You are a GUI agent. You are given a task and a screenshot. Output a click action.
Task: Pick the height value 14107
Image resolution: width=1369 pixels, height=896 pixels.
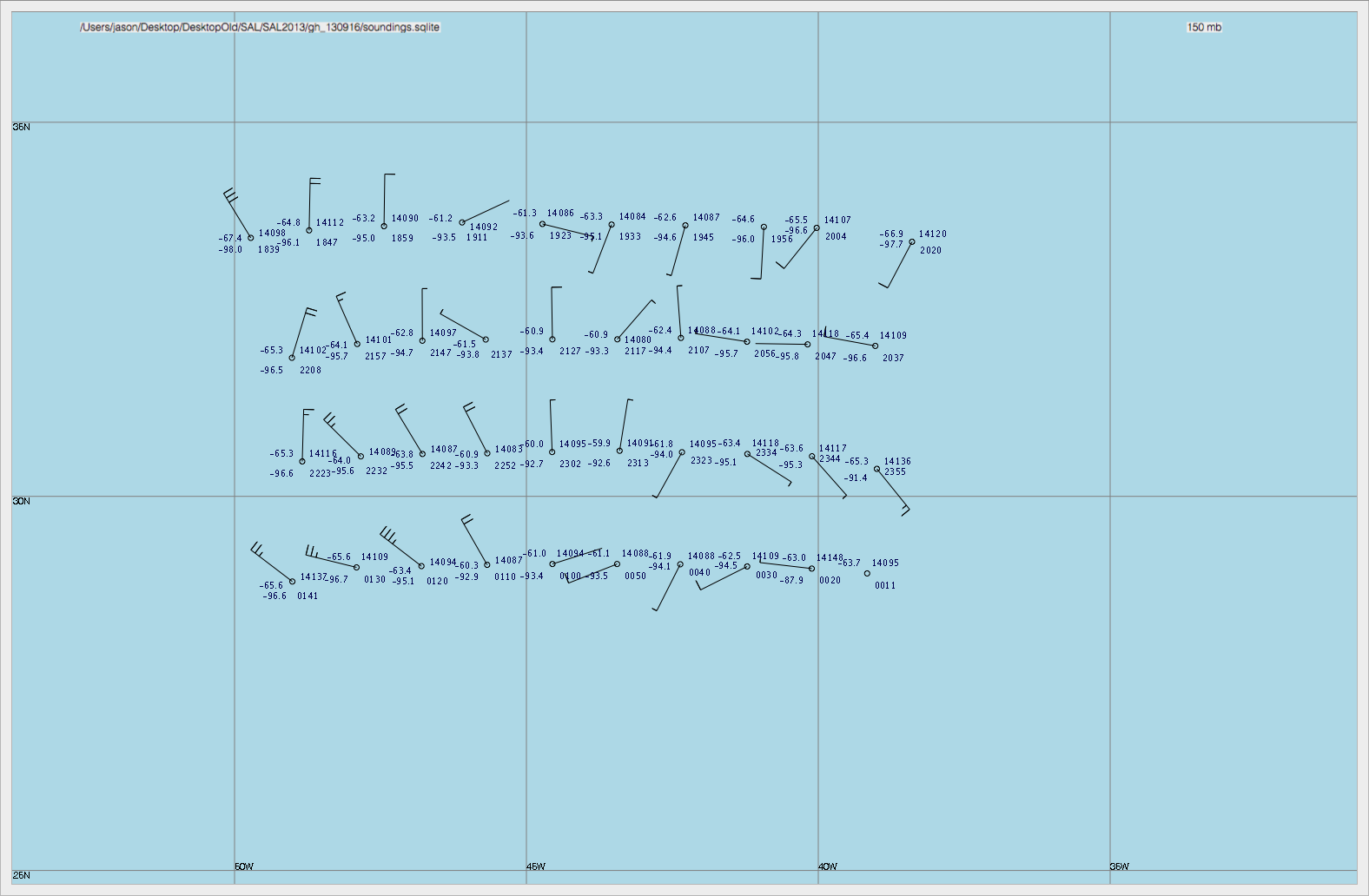(x=837, y=221)
